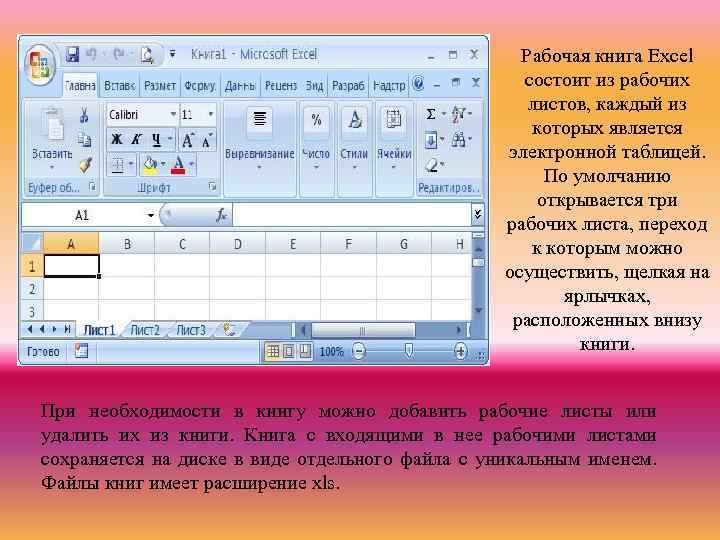Image resolution: width=720 pixels, height=540 pixels.
Task: Click the AutoSum sigma icon
Action: pos(431,114)
